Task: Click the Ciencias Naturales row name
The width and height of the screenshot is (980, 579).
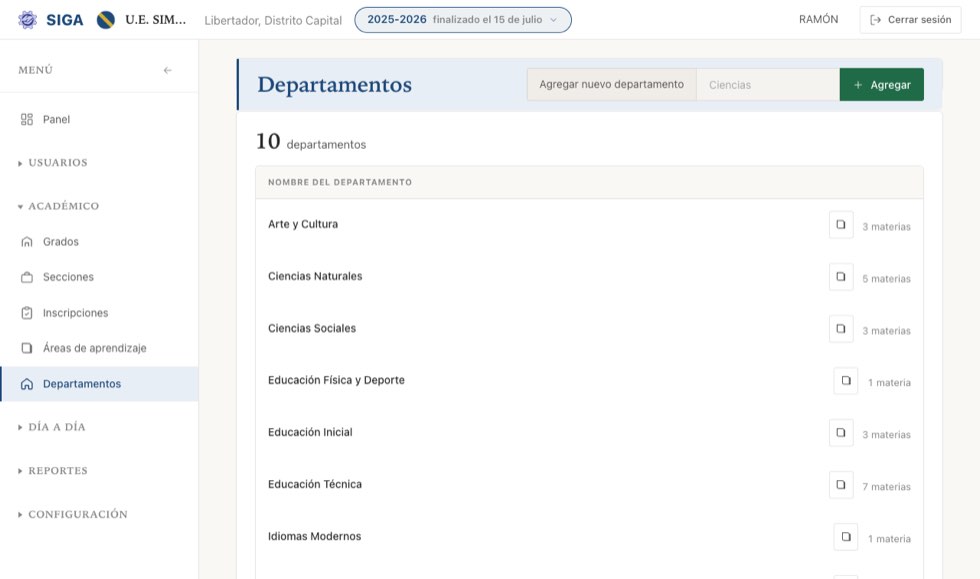Action: pyautogui.click(x=315, y=276)
